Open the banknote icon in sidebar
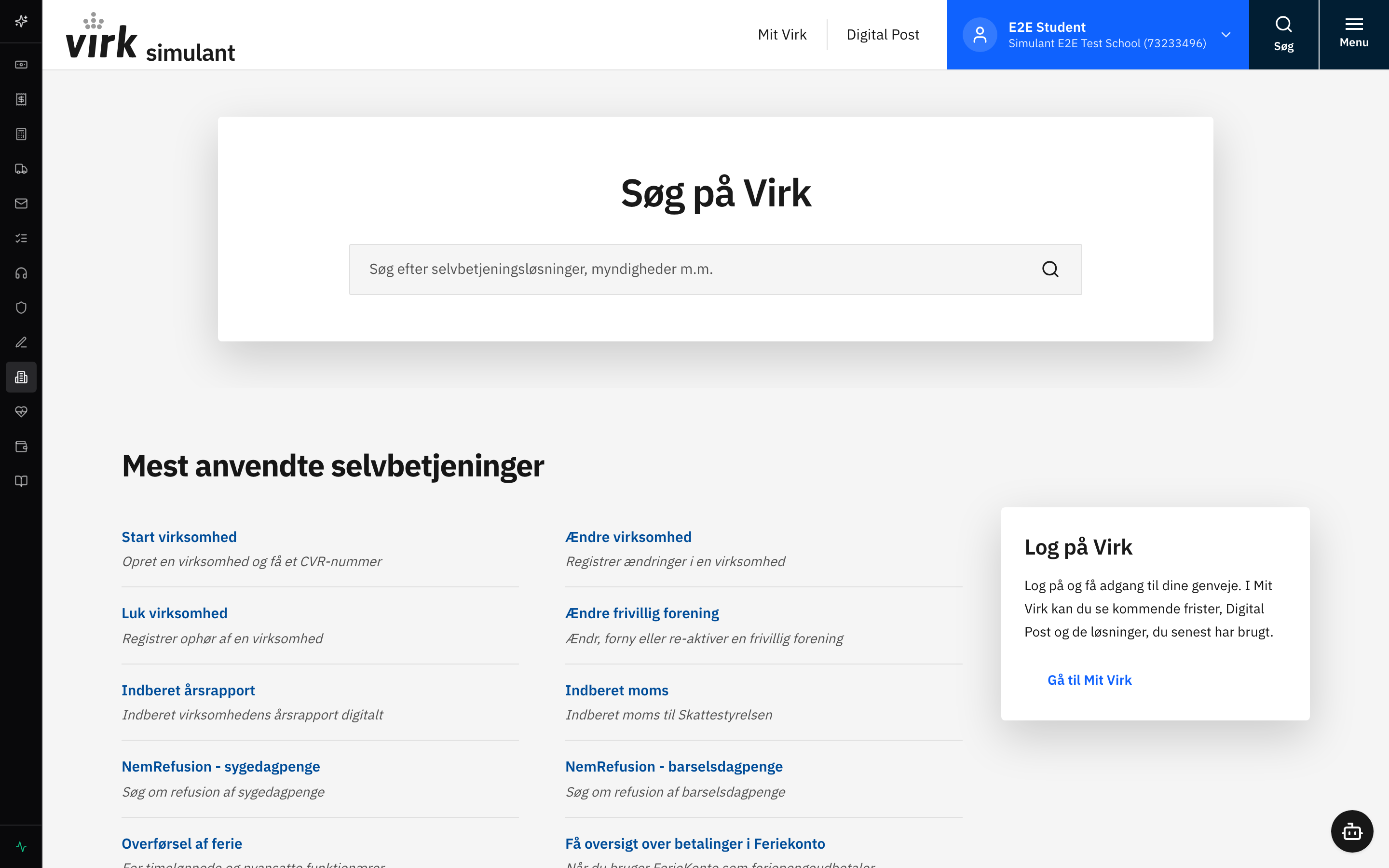This screenshot has width=1389, height=868. tap(21, 65)
